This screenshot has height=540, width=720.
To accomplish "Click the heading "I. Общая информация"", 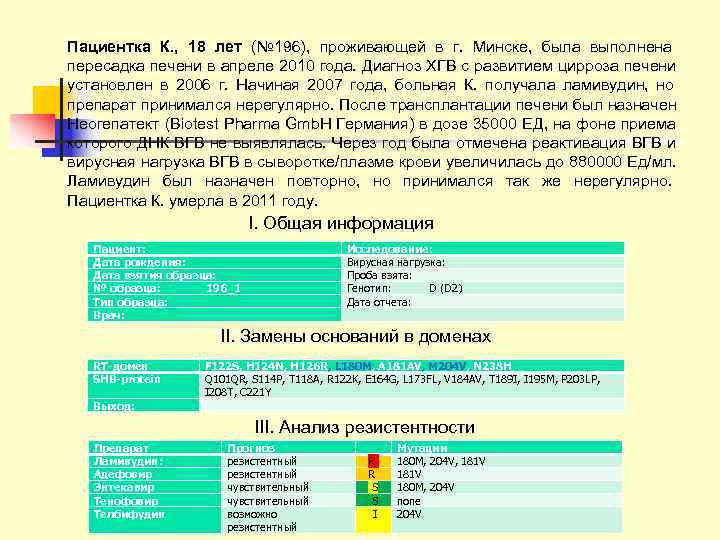I will (x=340, y=224).
